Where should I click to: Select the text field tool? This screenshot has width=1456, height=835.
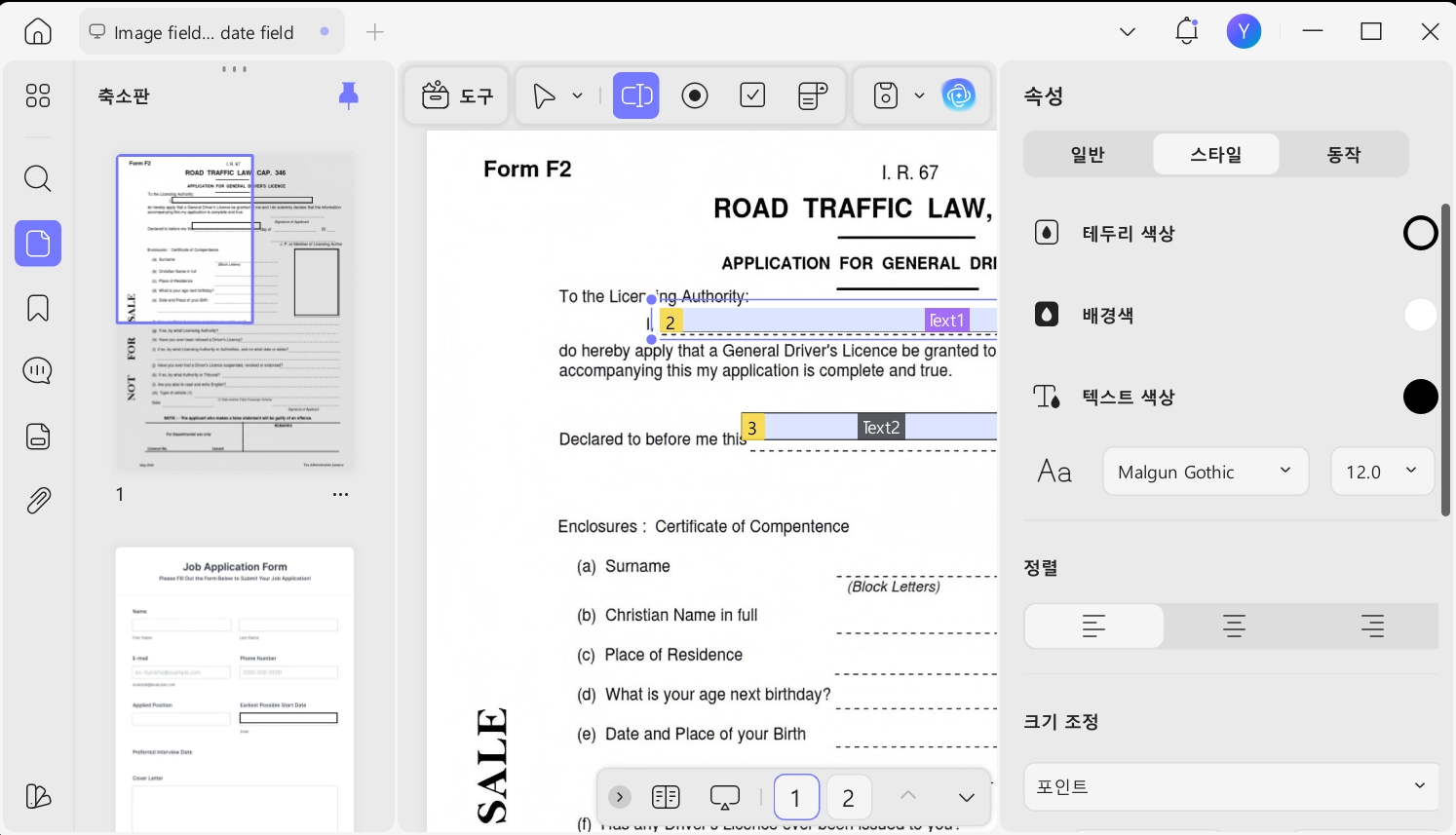(636, 95)
